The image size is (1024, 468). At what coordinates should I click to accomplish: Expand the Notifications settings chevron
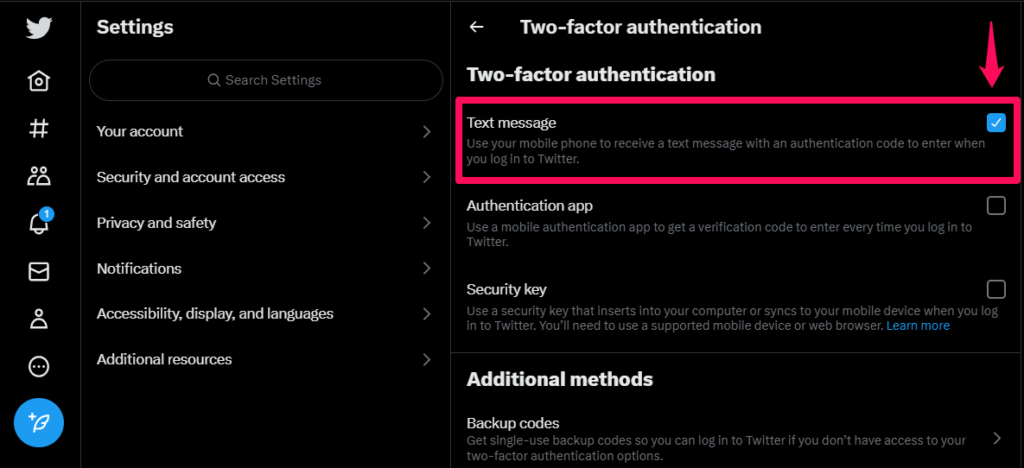[427, 268]
